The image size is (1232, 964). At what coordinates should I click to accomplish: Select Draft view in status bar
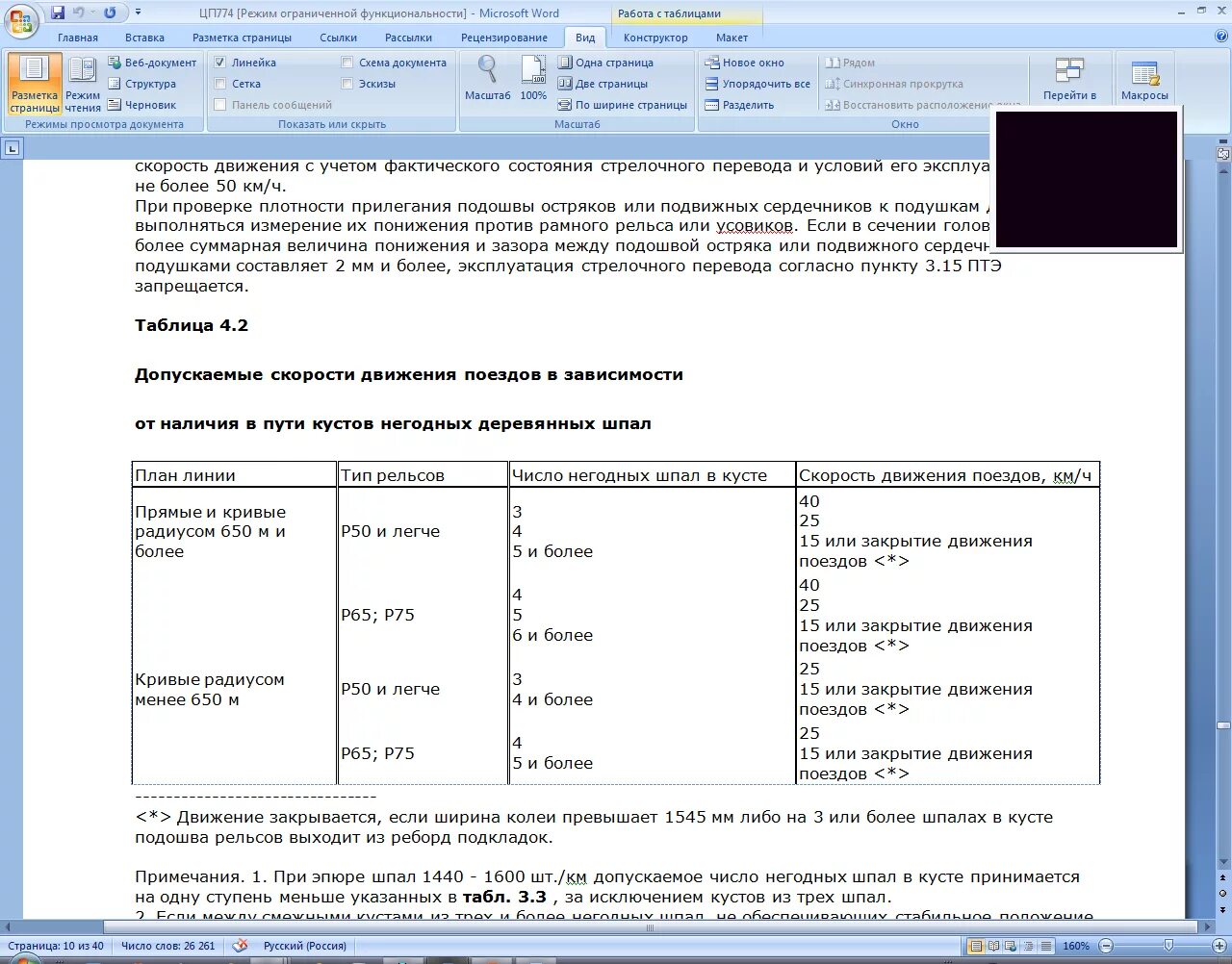click(1046, 946)
